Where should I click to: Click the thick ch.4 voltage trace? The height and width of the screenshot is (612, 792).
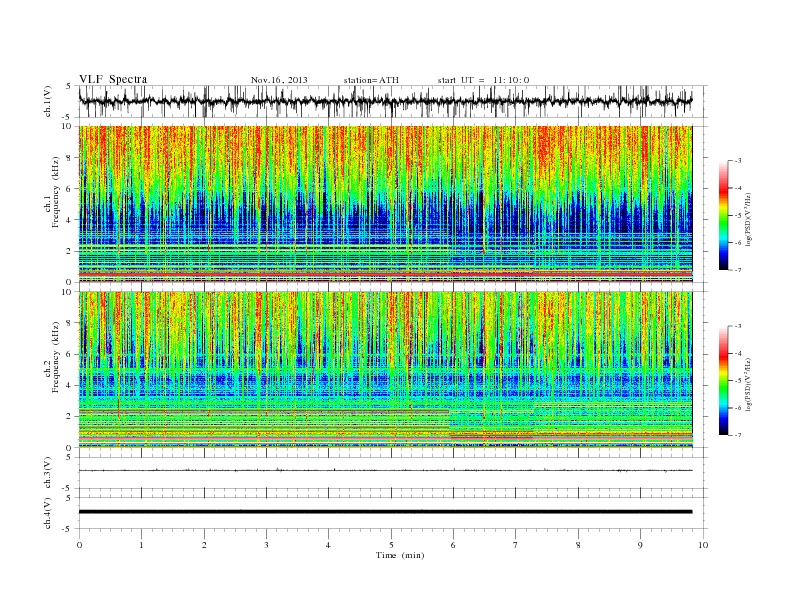coord(385,512)
